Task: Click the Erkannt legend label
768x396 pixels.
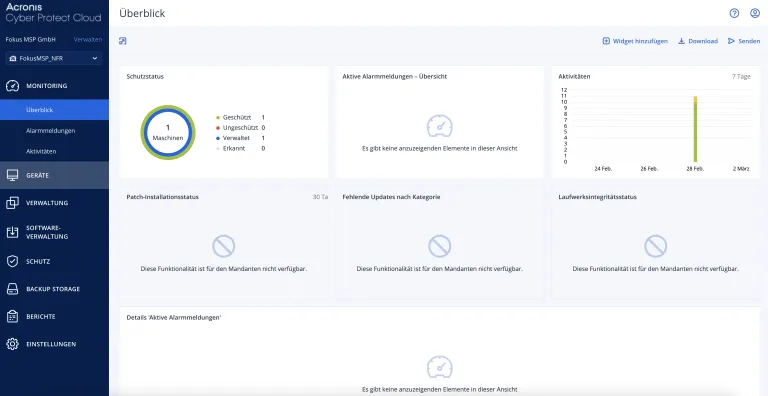Action: click(x=234, y=148)
